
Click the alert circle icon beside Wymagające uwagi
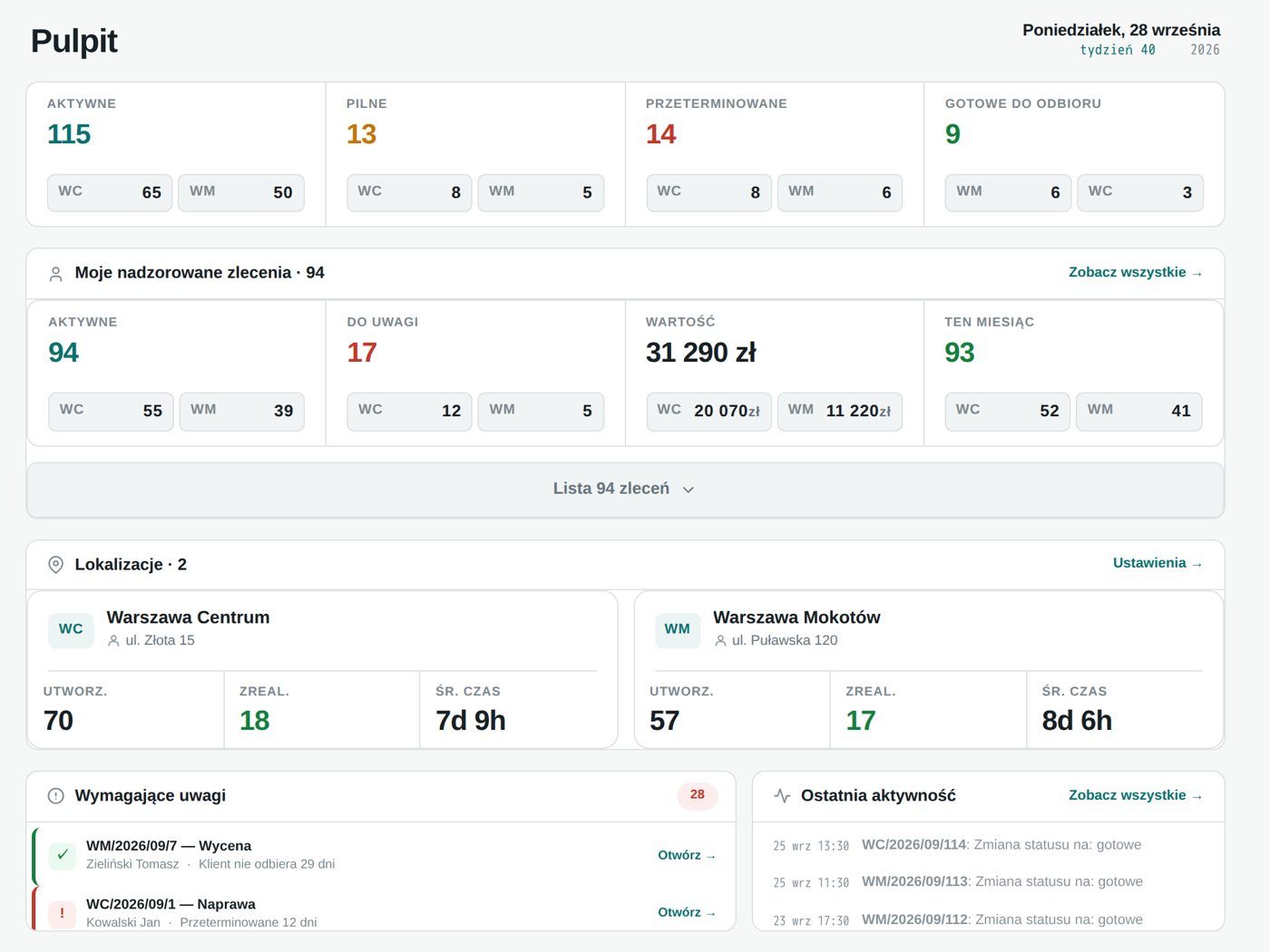coord(55,796)
